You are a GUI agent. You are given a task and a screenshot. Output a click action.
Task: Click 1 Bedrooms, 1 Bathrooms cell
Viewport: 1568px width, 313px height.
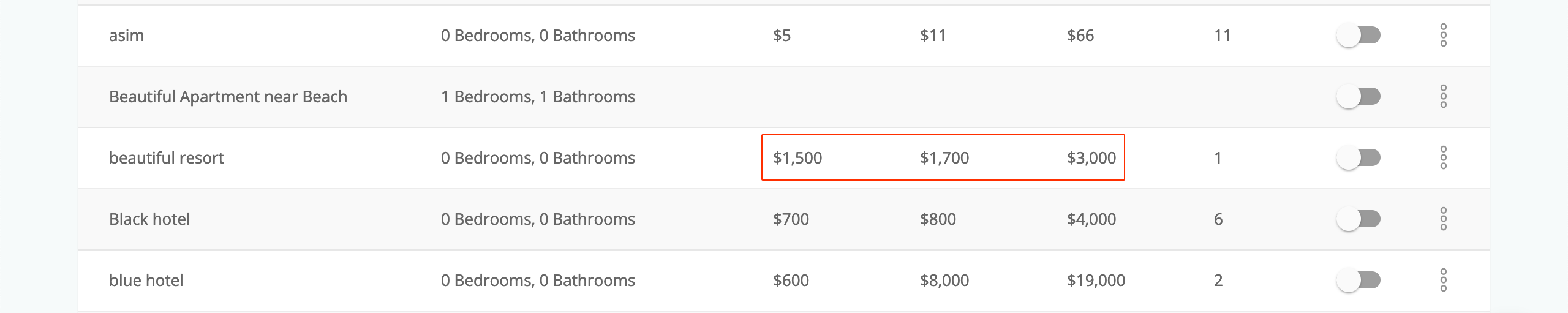pyautogui.click(x=538, y=97)
